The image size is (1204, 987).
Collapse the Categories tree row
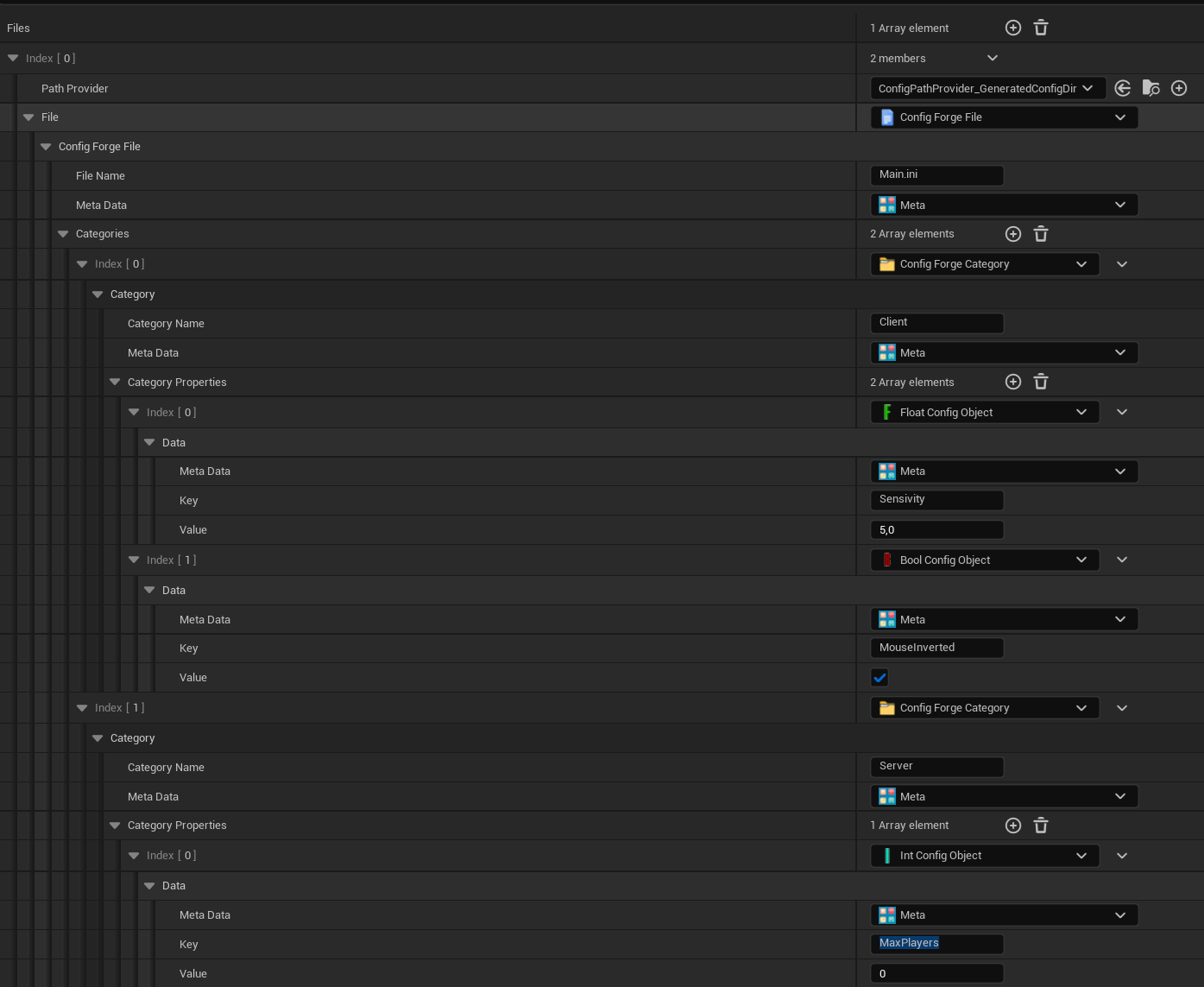63,234
